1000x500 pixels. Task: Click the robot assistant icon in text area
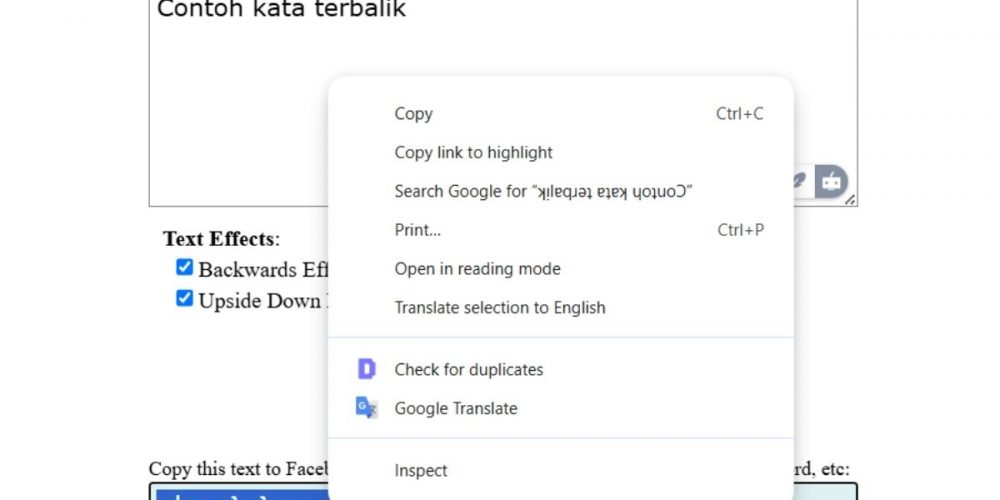click(x=830, y=182)
